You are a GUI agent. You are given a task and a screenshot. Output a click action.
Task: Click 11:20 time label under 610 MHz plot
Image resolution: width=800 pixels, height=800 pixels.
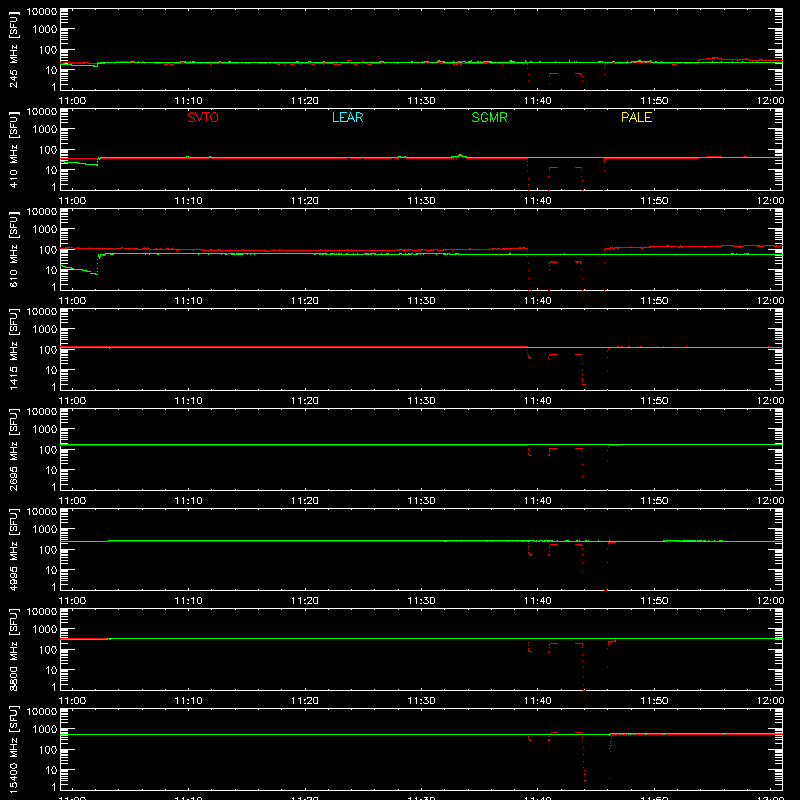click(x=305, y=301)
